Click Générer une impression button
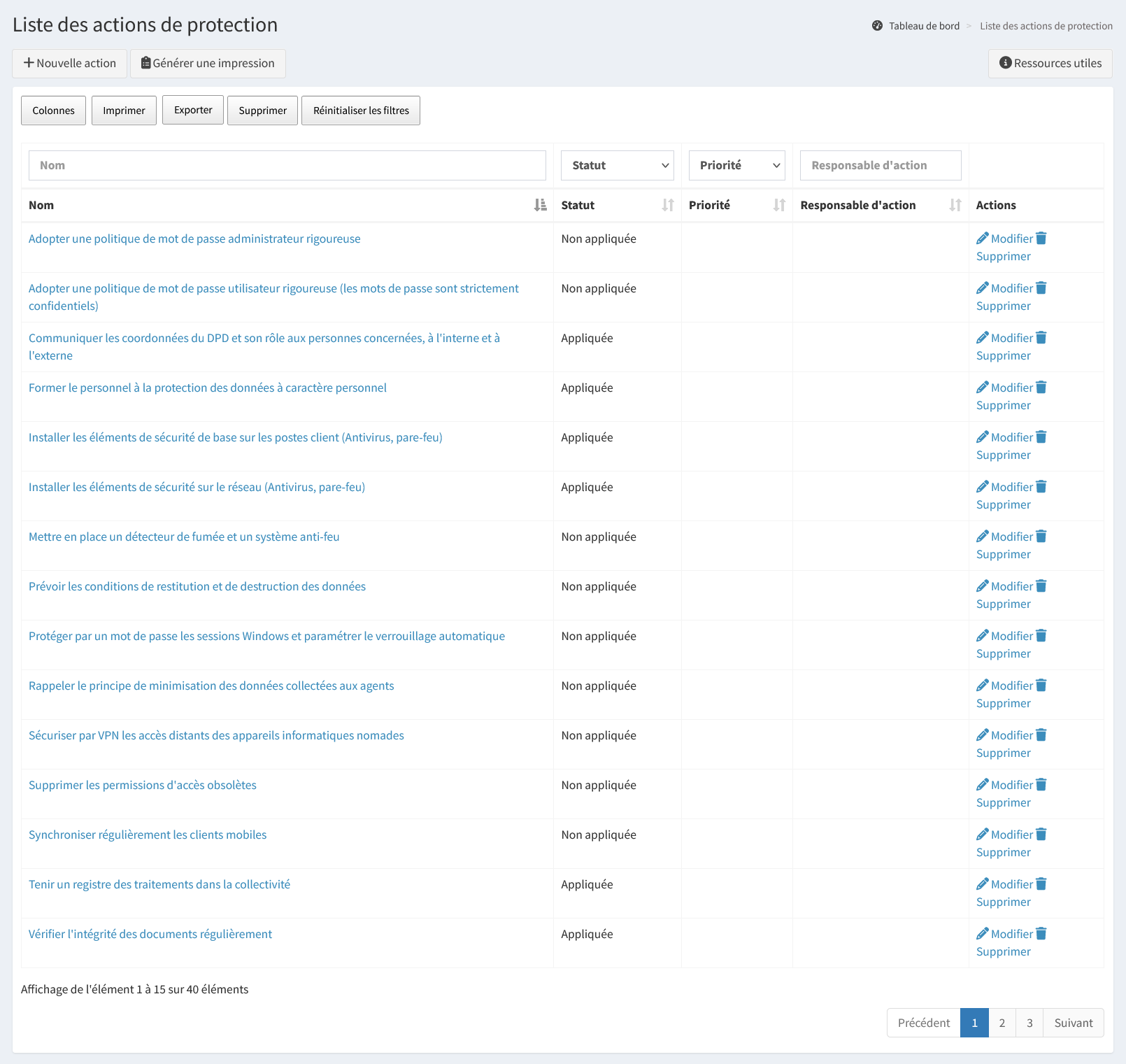Screen dimensions: 1126x1064 click(208, 64)
